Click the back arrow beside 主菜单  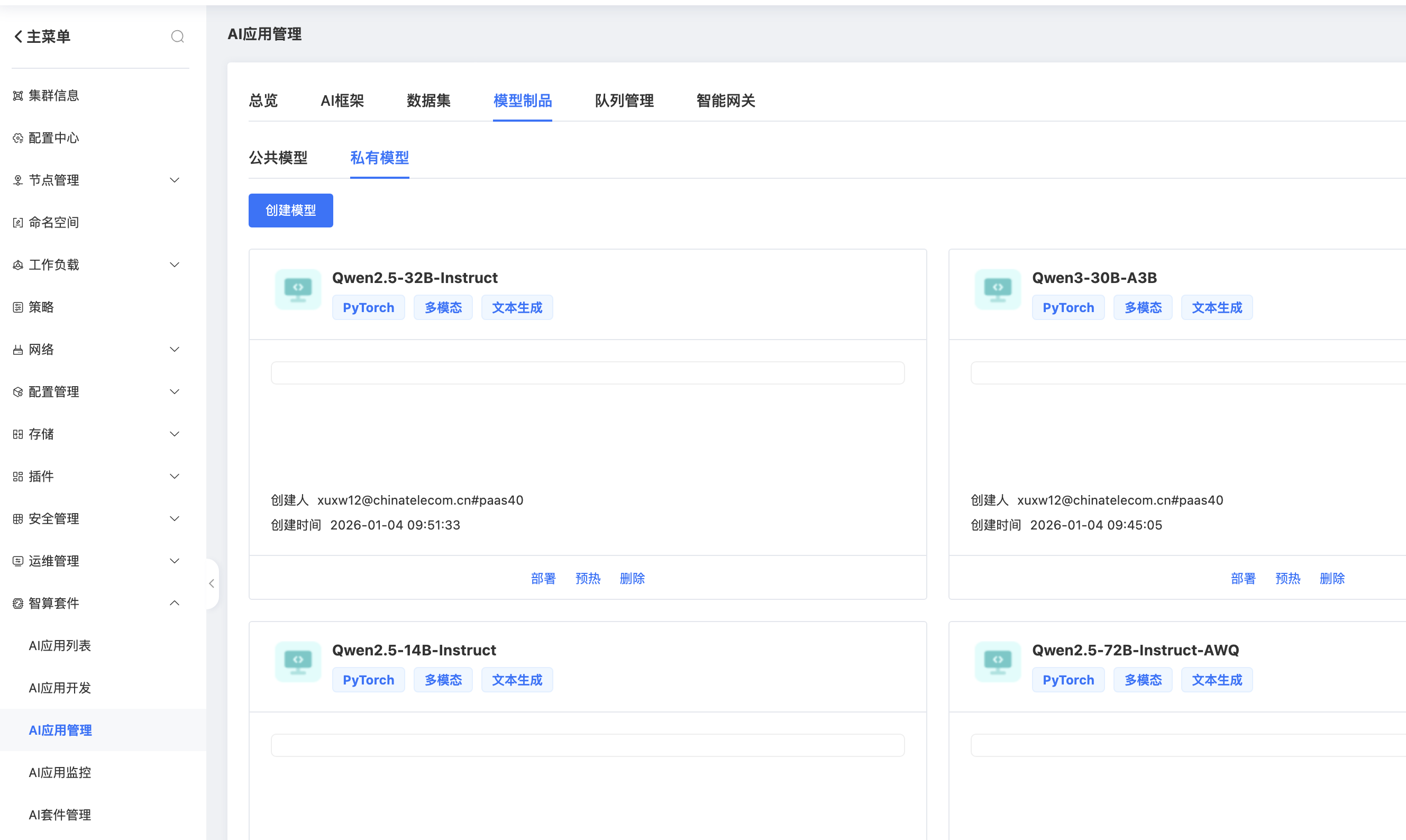coord(18,37)
